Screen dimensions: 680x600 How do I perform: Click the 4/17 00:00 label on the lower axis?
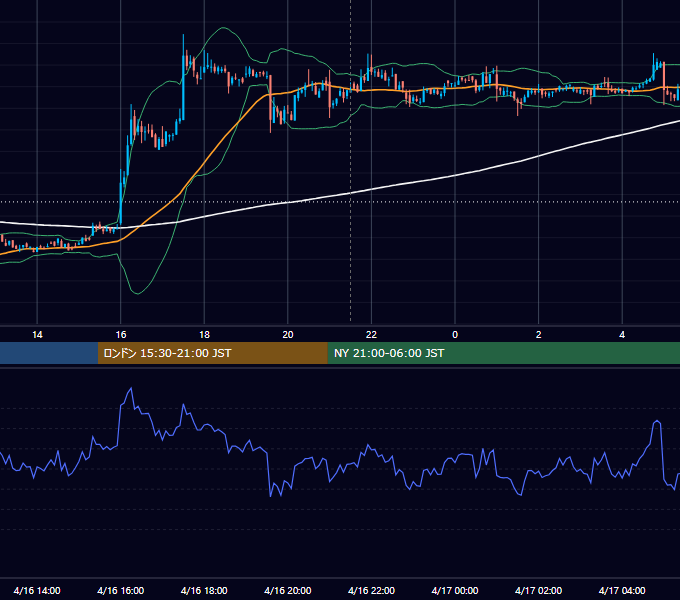pos(455,590)
